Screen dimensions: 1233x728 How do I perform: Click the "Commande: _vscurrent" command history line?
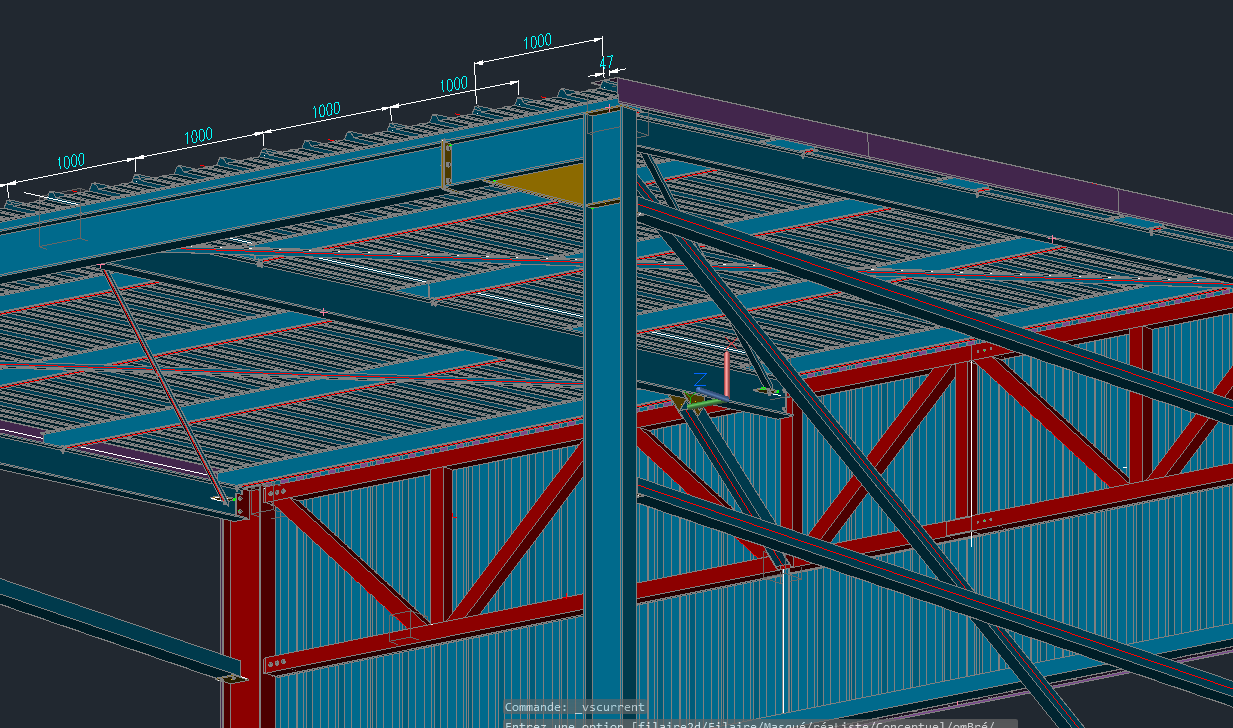point(575,707)
